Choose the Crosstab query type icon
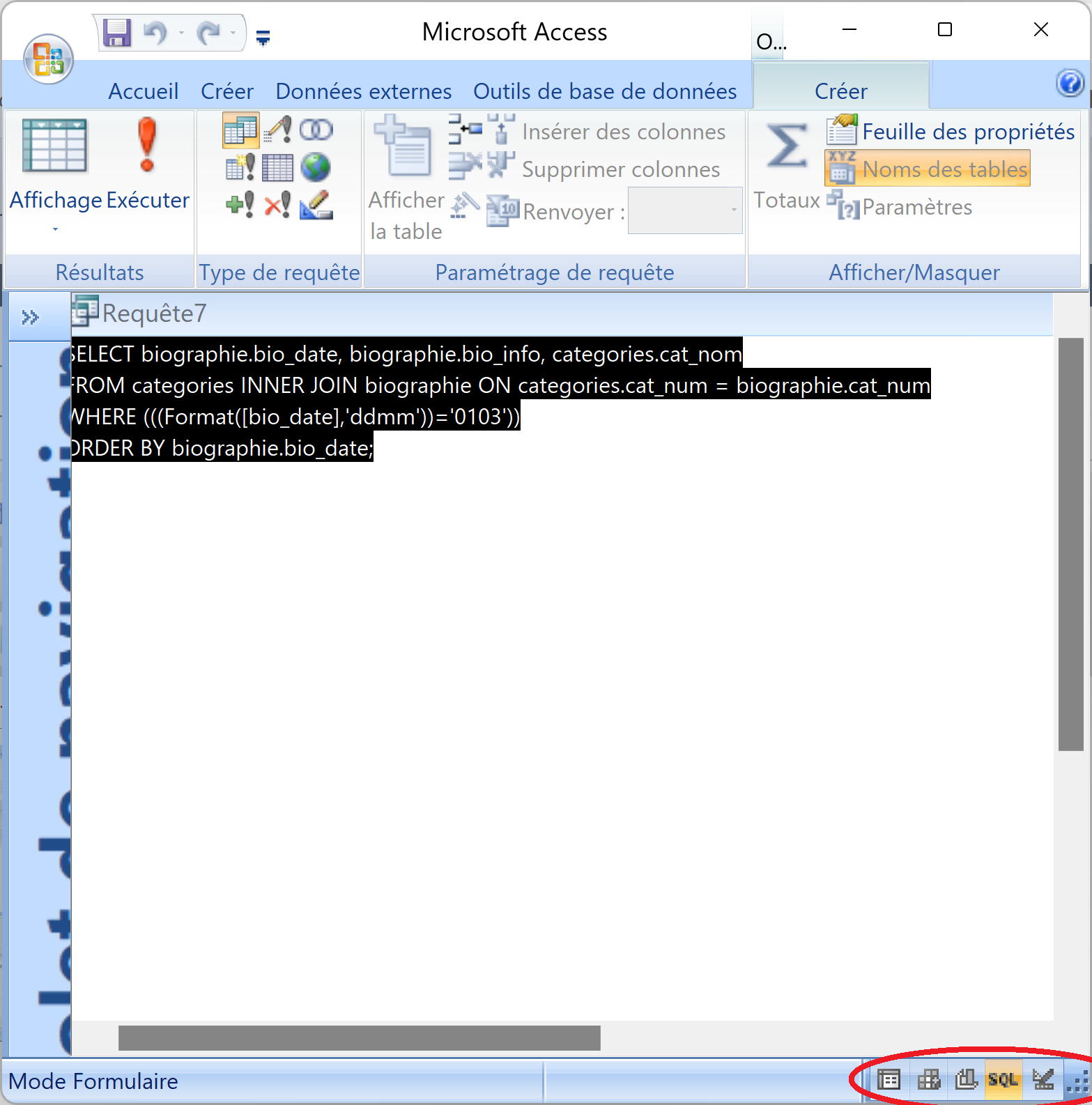The image size is (1092, 1105). click(x=277, y=167)
